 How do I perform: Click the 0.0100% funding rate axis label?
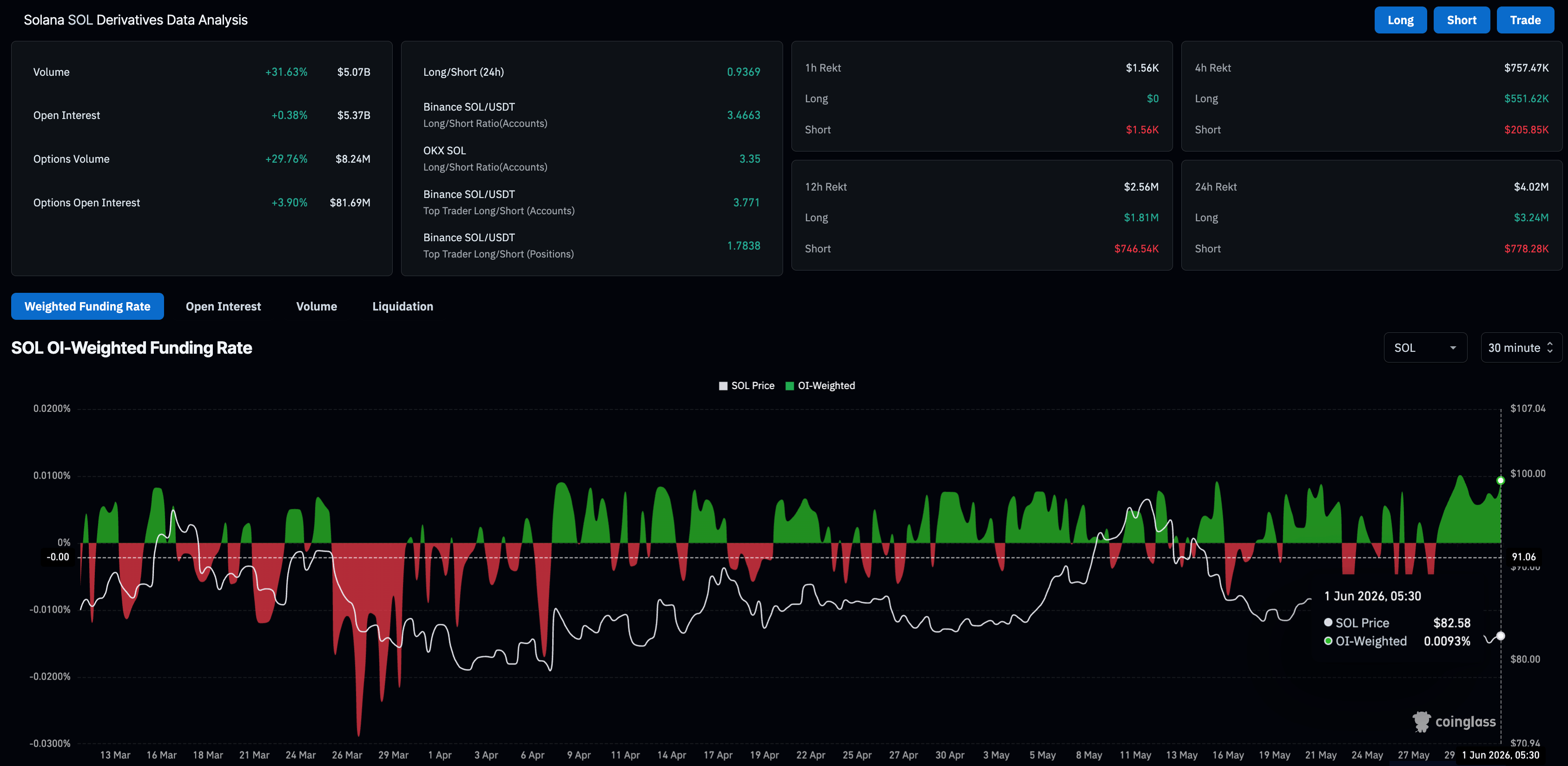(52, 475)
